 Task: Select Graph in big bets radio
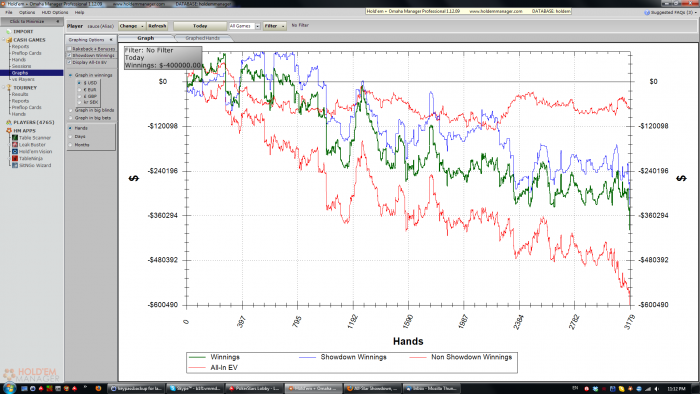tap(71, 118)
